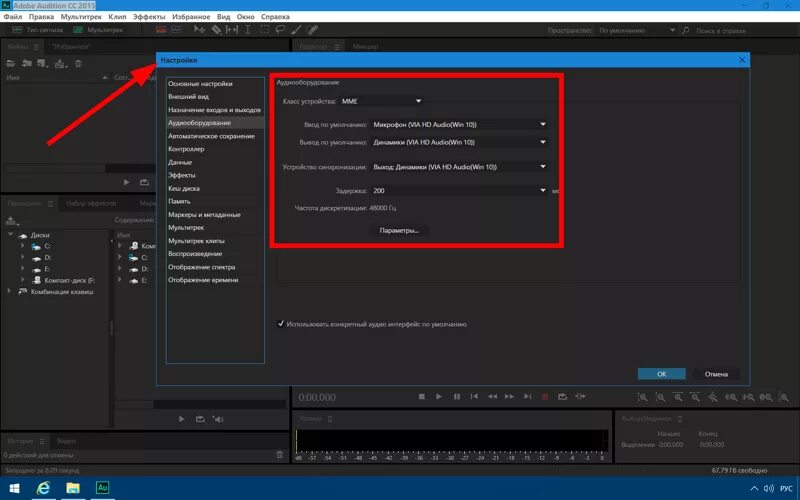This screenshot has height=500, width=800.
Task: Select the Paintbrush Selection tool
Action: (296, 30)
